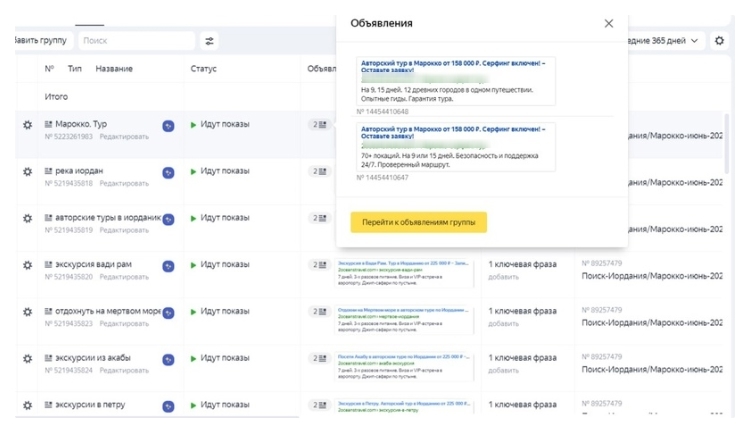Open ads count badge for Марокко. Тур
745x427 pixels.
320,124
